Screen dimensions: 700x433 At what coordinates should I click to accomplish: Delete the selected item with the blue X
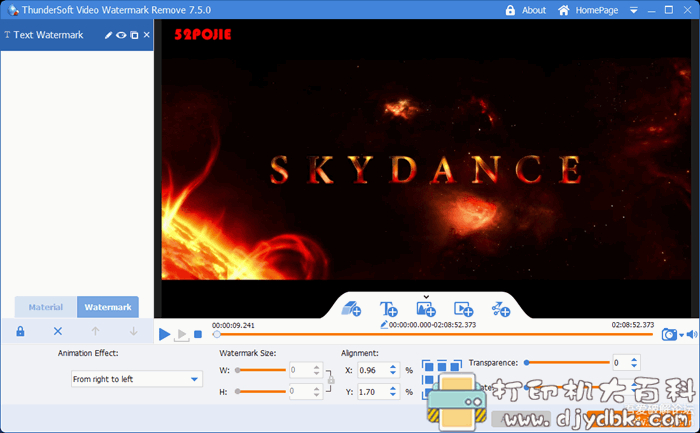point(58,331)
